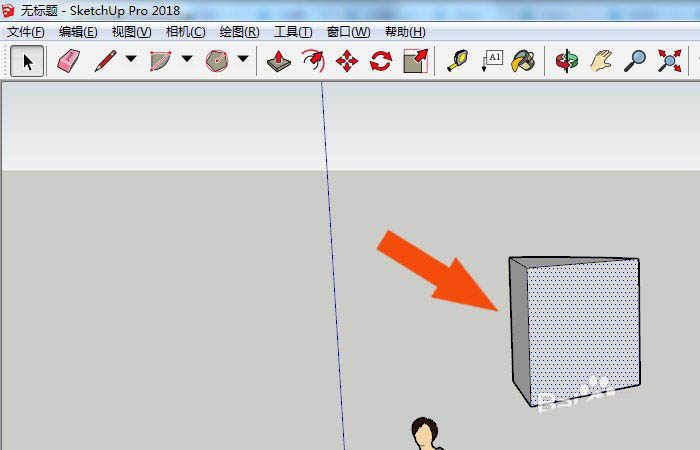
Task: Open the 相机(C) menu
Action: click(186, 32)
